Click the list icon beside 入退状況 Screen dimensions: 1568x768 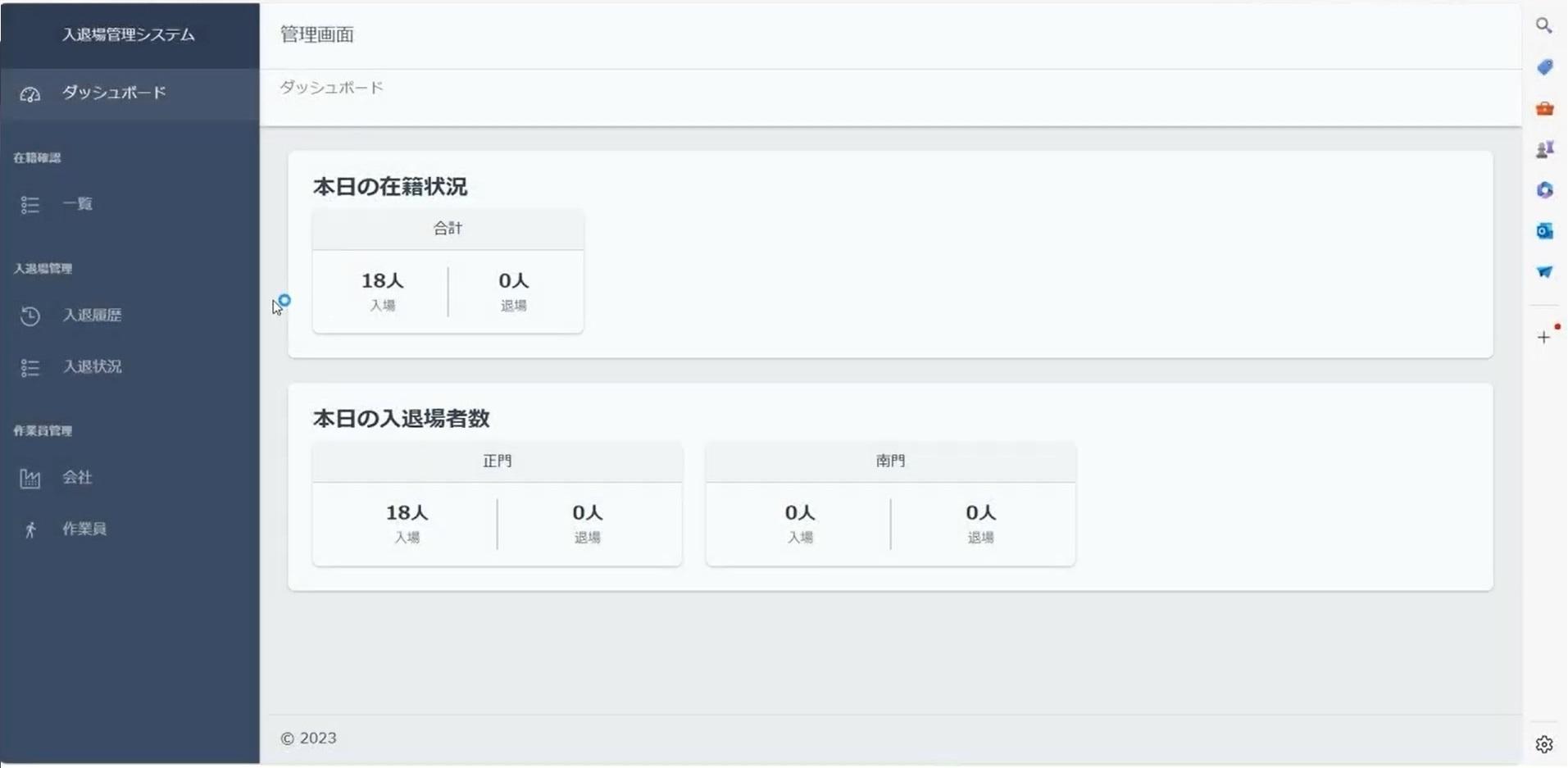(x=30, y=367)
